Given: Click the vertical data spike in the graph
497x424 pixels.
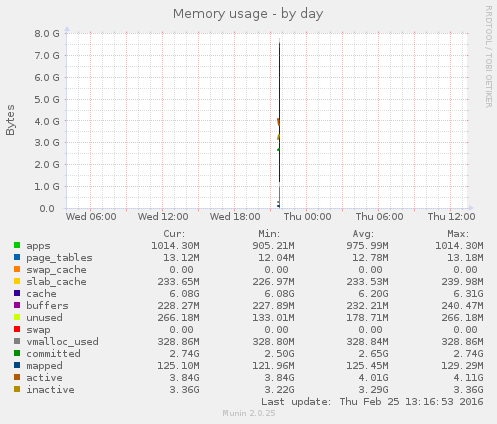Looking at the screenshot, I should [x=279, y=123].
